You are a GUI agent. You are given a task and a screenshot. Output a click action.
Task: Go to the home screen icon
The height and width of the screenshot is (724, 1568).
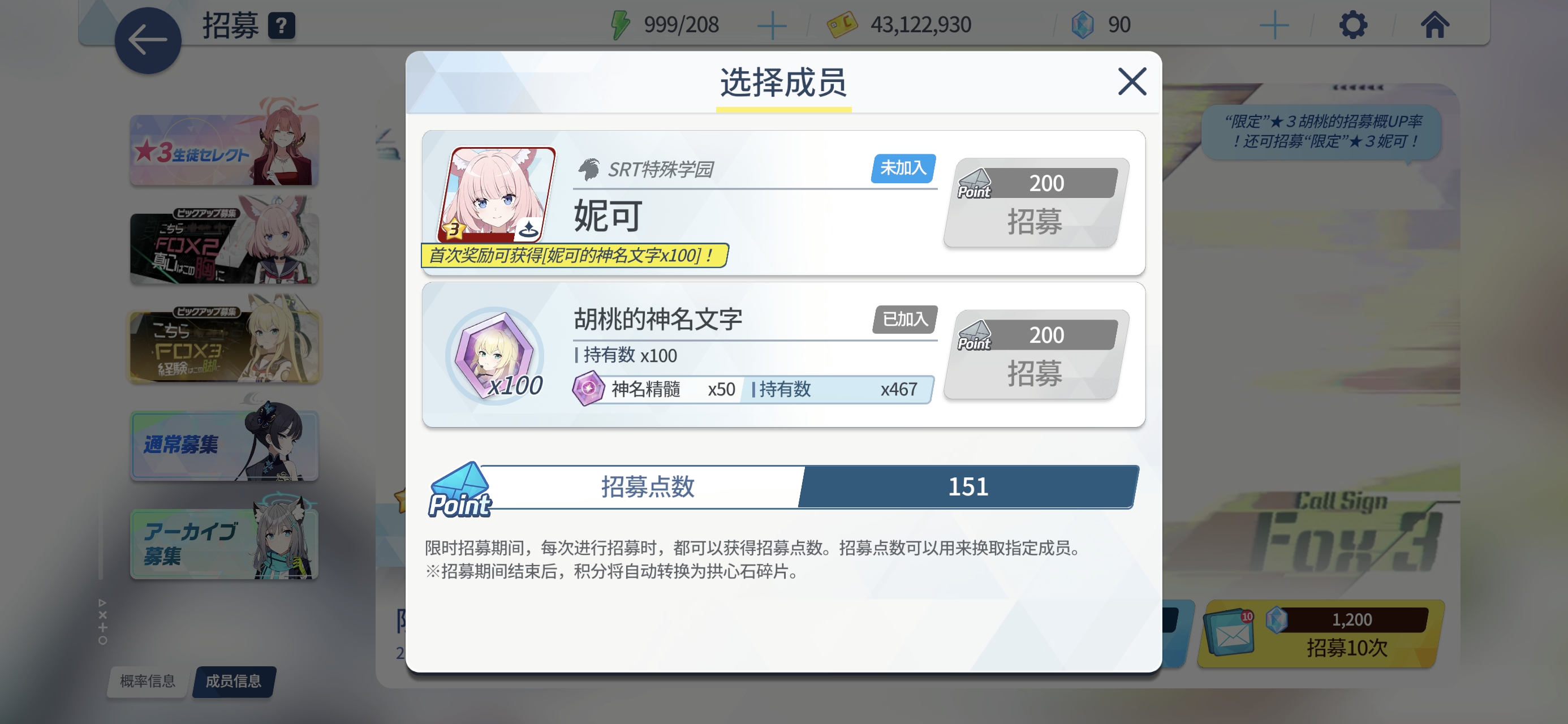pyautogui.click(x=1435, y=24)
